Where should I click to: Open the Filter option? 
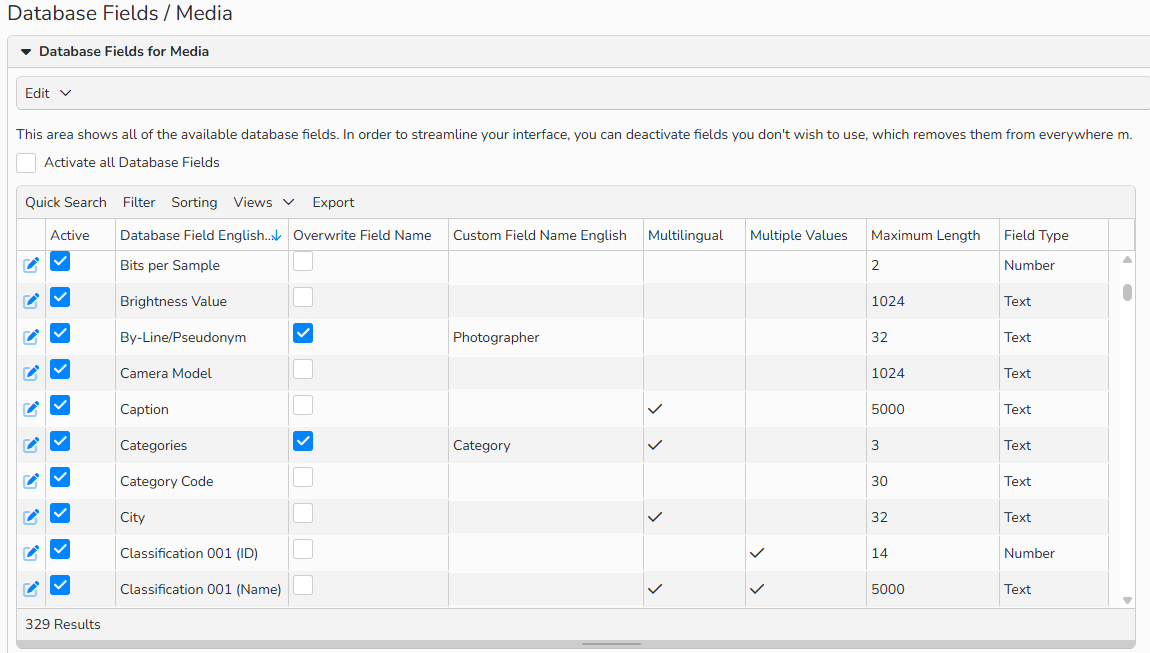click(139, 203)
